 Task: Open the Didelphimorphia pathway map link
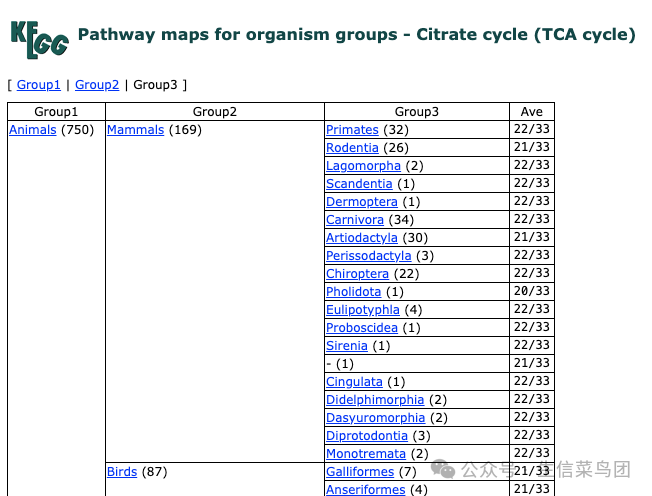[x=375, y=400]
